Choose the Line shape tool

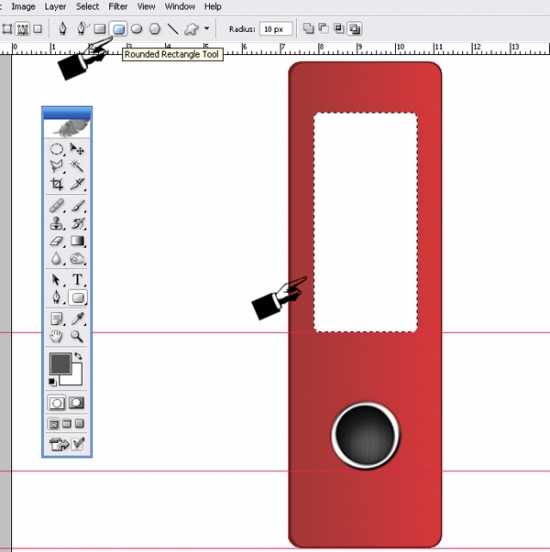(173, 29)
